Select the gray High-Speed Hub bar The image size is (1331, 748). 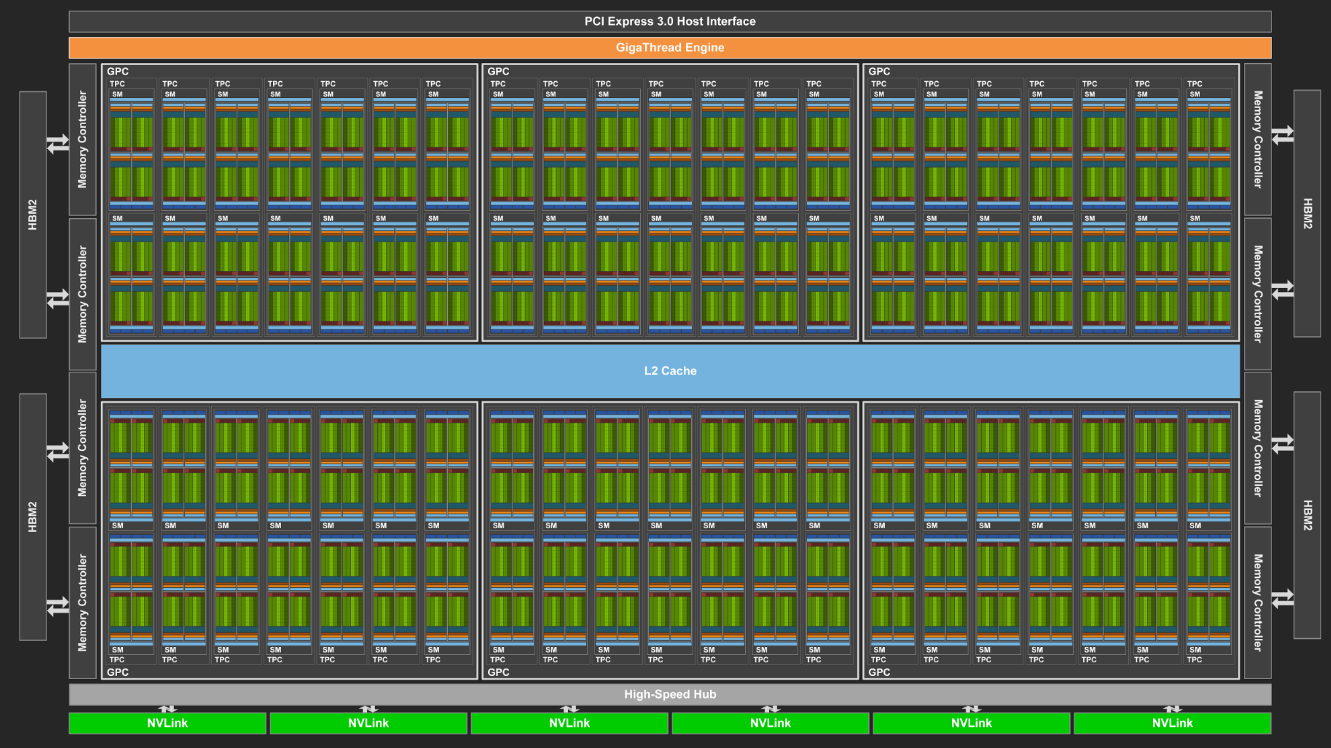click(x=670, y=695)
